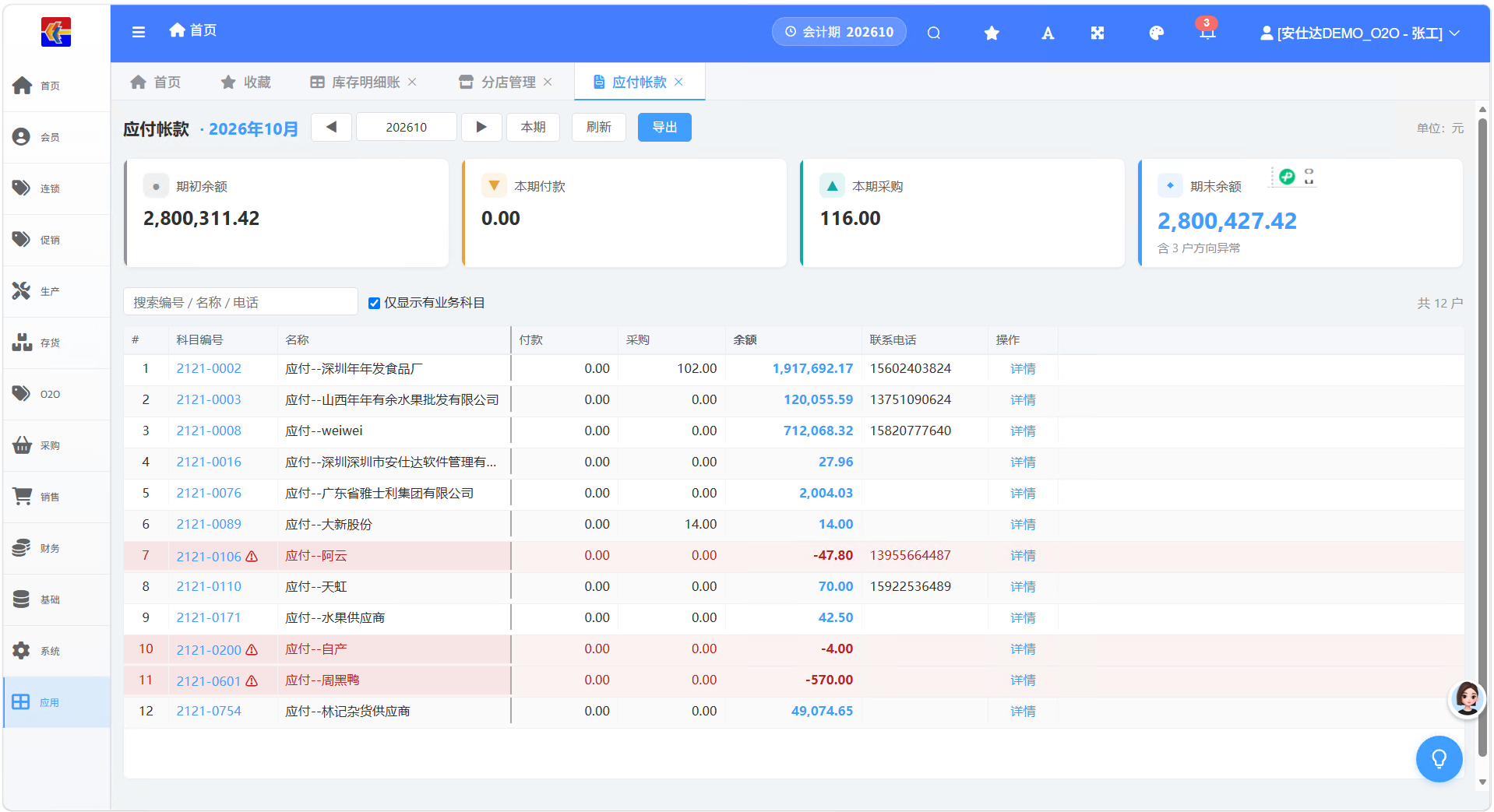This screenshot has width=1494, height=812.
Task: Uncheck 仅显示有业务科目 checkbox
Action: point(374,303)
